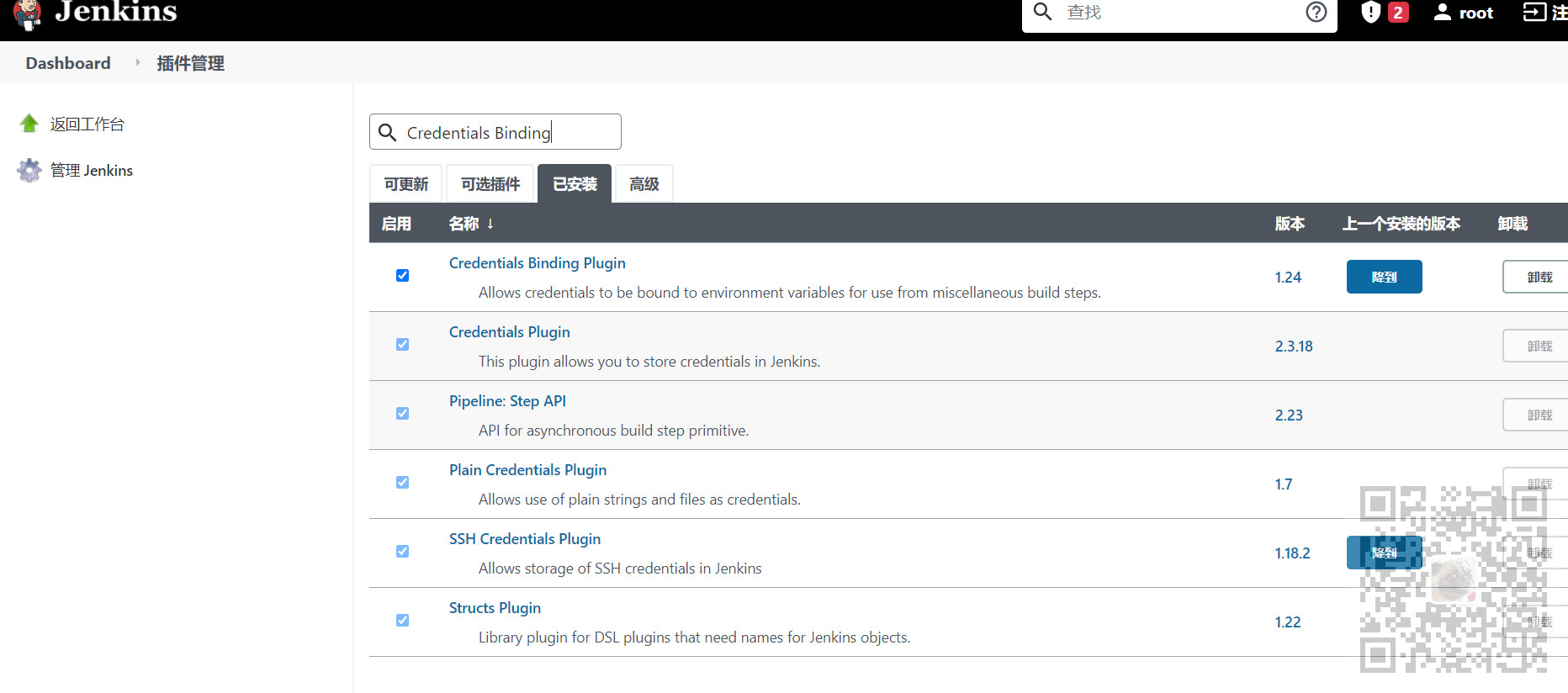Click the header 查找 search field

click(x=1178, y=13)
